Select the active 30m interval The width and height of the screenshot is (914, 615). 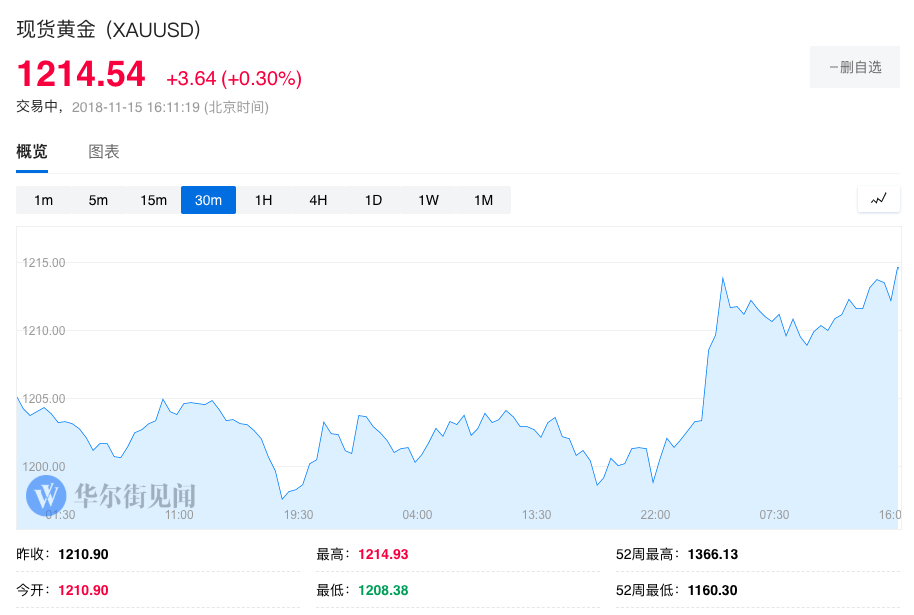pyautogui.click(x=208, y=200)
